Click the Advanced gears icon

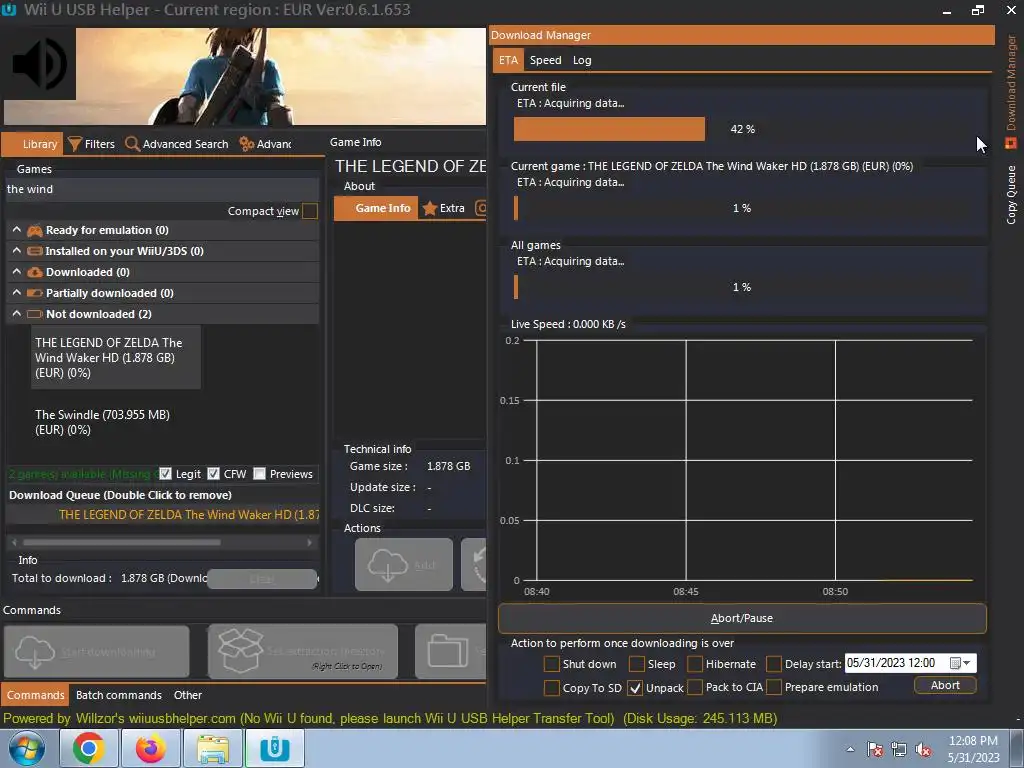[246, 144]
